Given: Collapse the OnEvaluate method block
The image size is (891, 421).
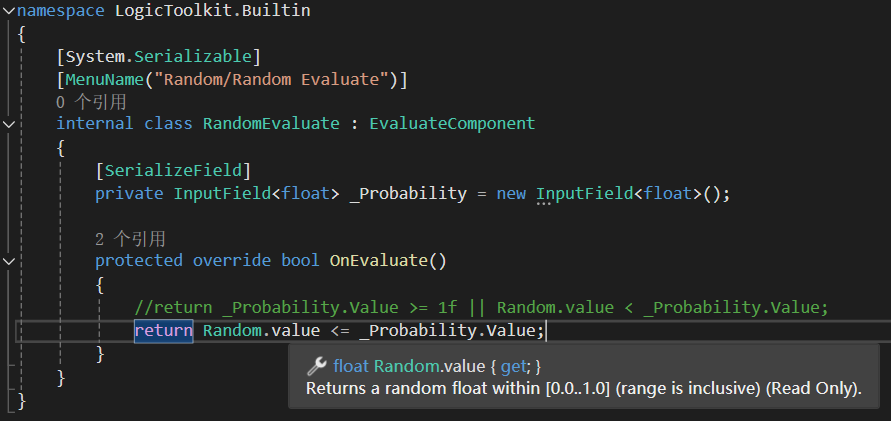Looking at the screenshot, I should click(9, 261).
